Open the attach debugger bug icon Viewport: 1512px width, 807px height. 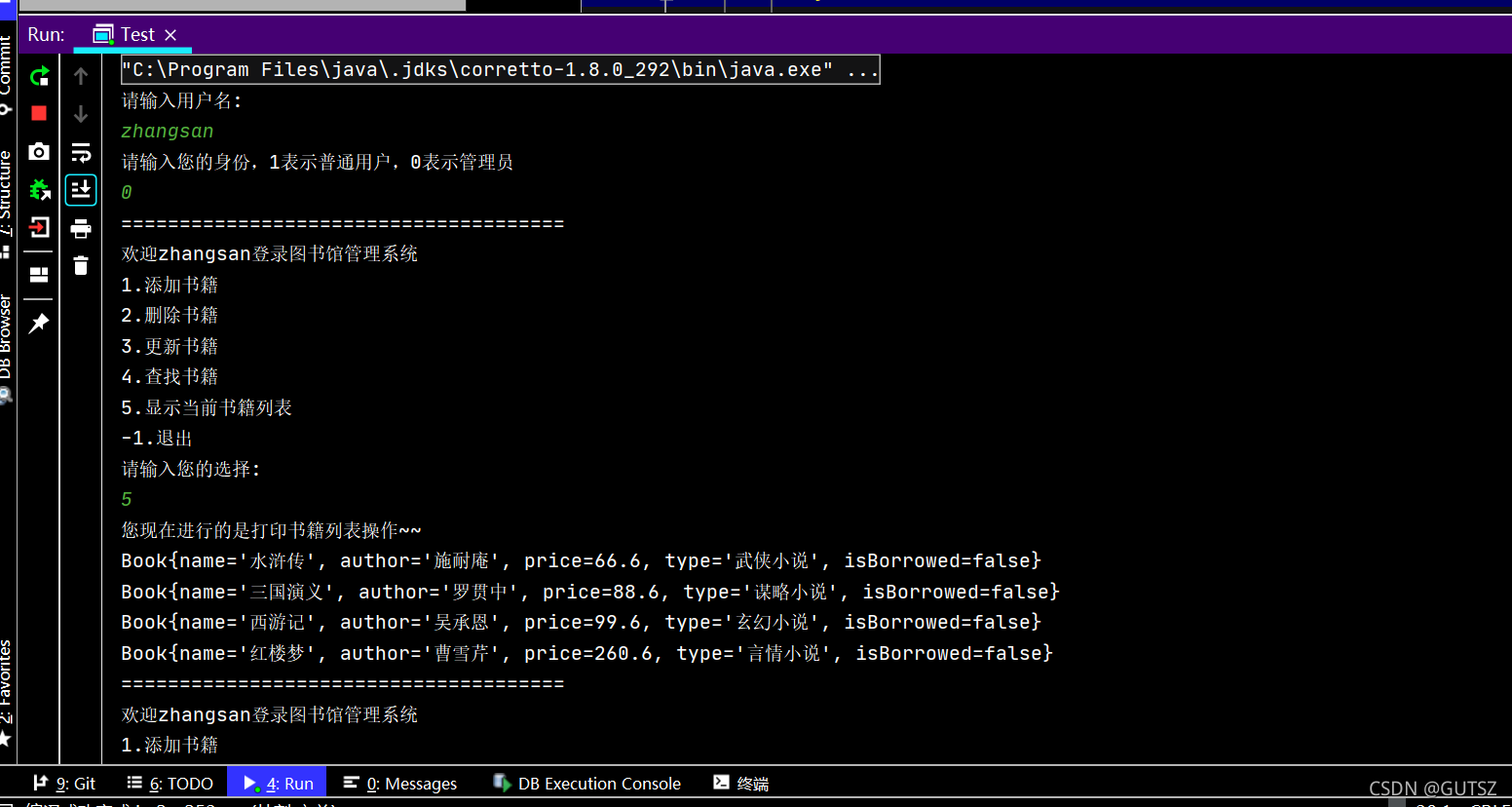click(39, 189)
